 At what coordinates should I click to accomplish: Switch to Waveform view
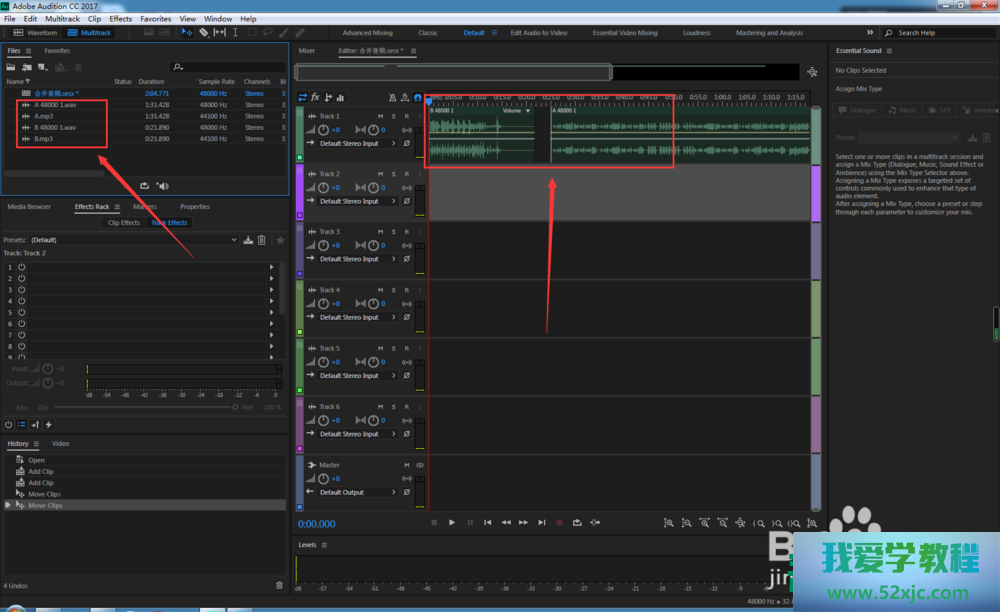pos(36,33)
